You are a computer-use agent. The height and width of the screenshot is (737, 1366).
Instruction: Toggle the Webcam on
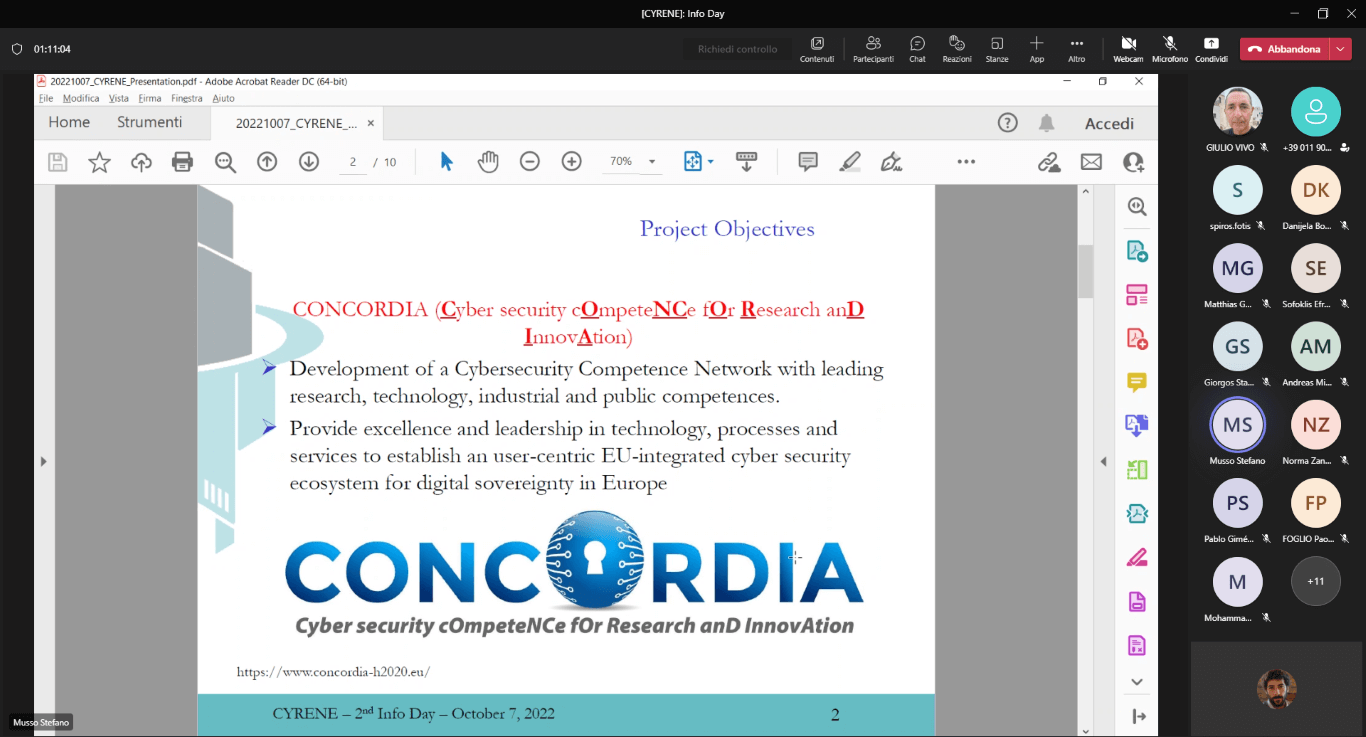pos(1128,49)
